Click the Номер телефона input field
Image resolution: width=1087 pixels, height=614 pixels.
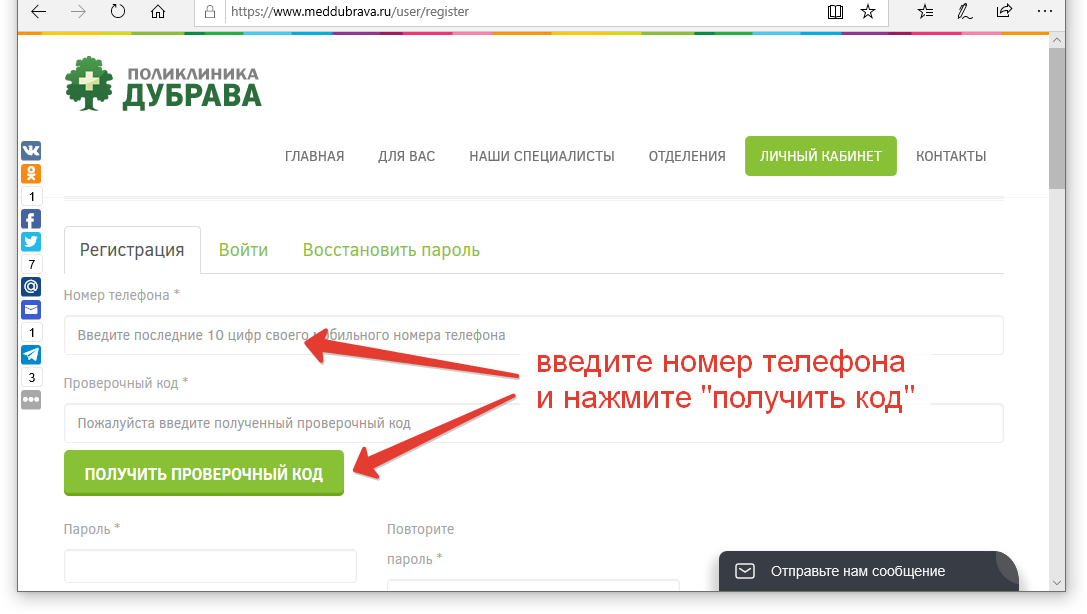click(x=533, y=335)
